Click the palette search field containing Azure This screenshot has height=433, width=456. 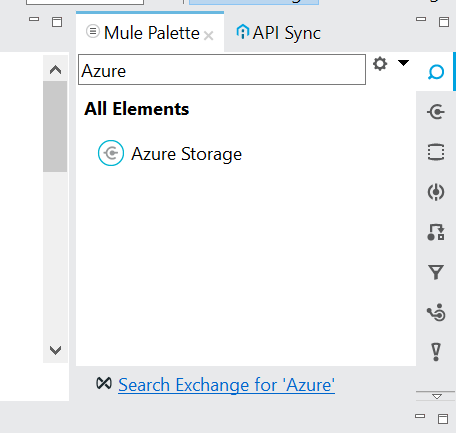(222, 70)
